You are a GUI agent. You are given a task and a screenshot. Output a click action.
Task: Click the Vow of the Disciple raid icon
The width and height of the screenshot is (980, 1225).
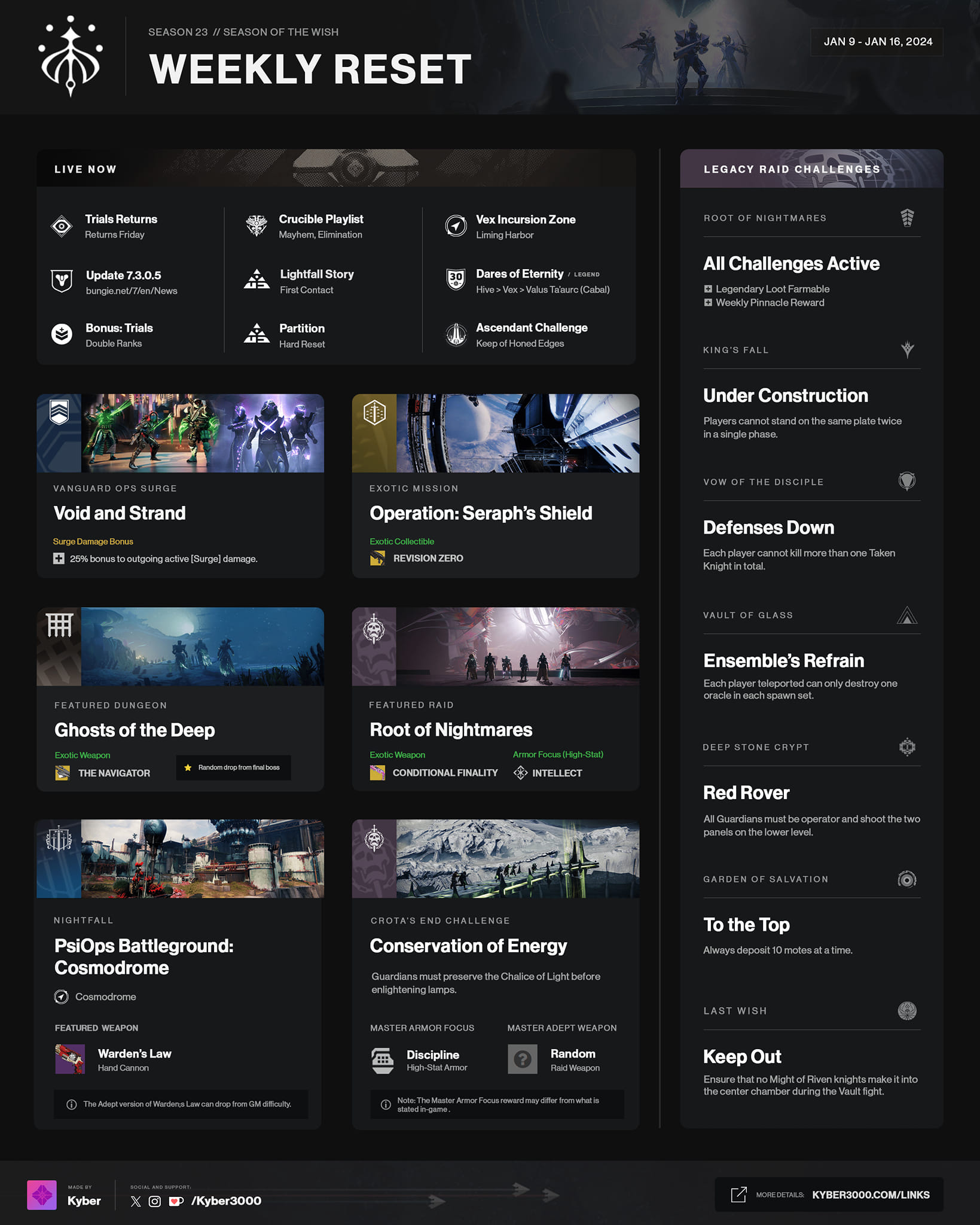click(x=907, y=481)
